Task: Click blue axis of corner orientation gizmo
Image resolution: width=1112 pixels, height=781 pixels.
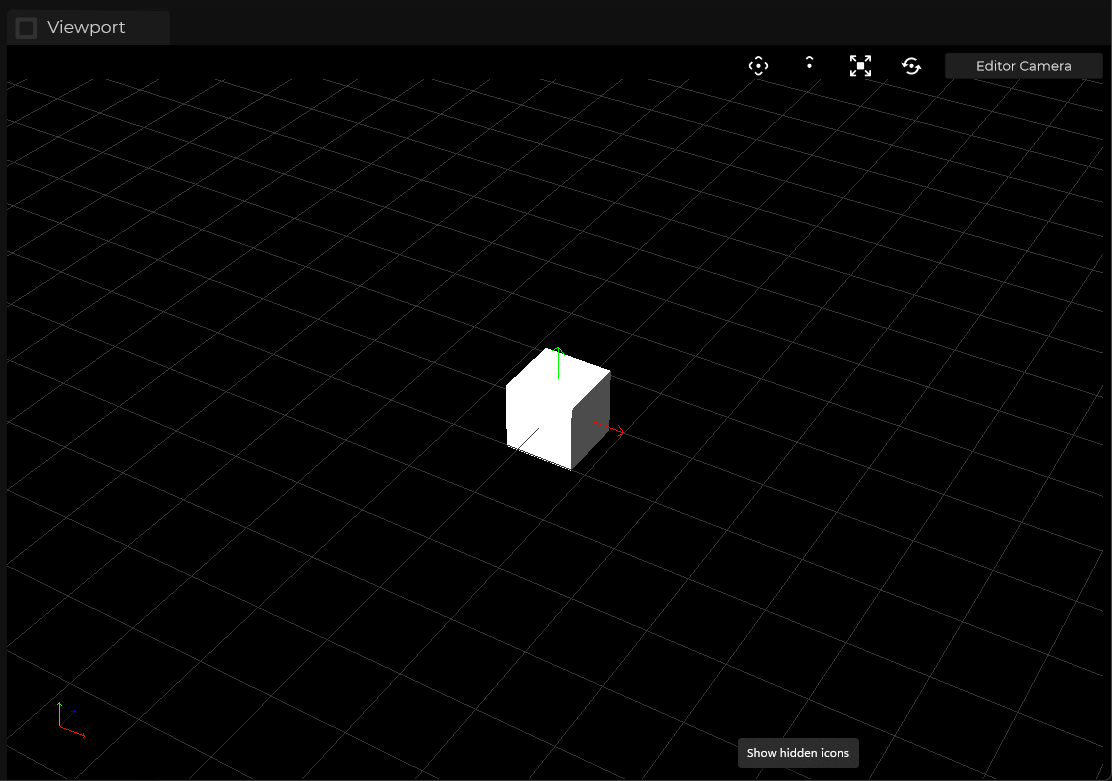Action: coord(68,717)
